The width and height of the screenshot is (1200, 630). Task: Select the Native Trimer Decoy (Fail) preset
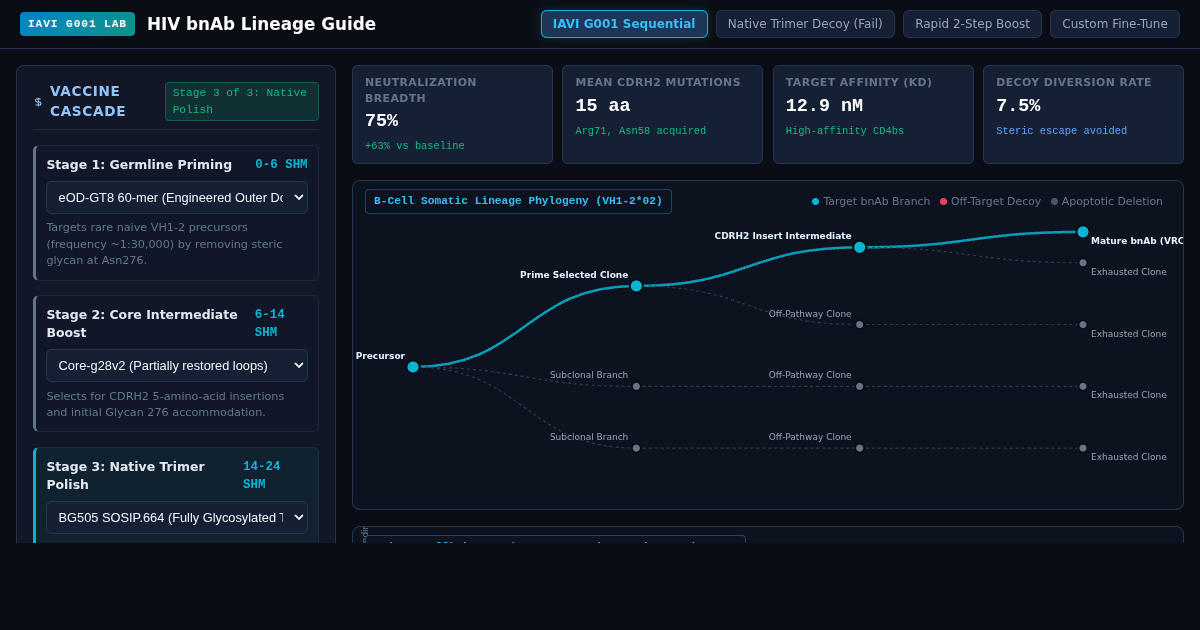click(805, 24)
